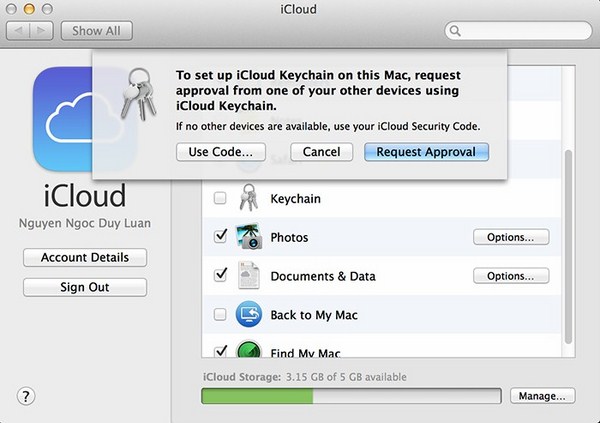Open Options for Documents & Data
The height and width of the screenshot is (423, 600).
tap(510, 276)
